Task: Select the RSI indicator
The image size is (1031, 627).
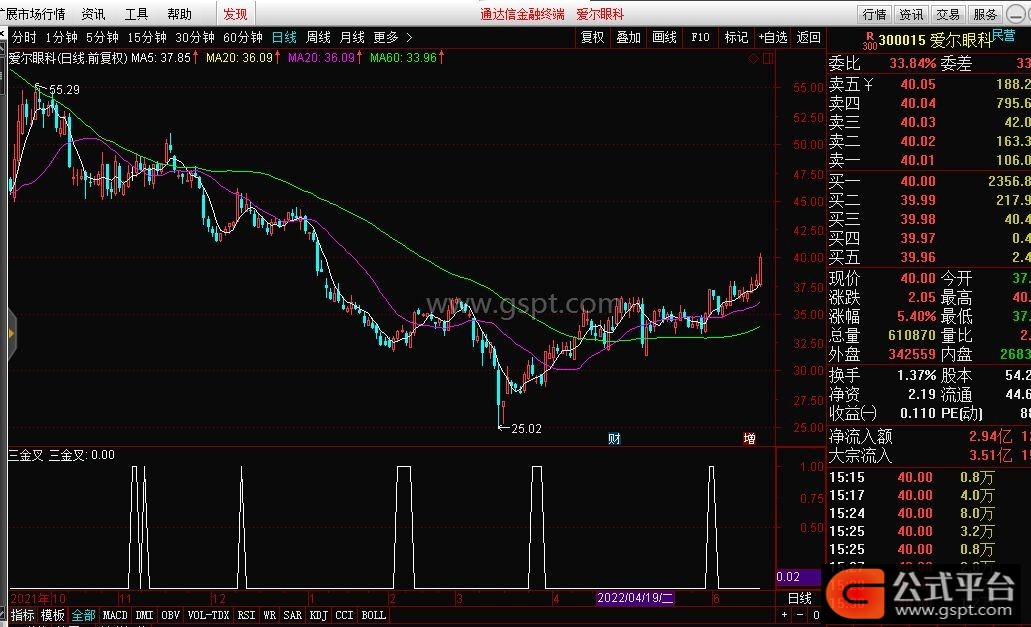Action: (247, 615)
